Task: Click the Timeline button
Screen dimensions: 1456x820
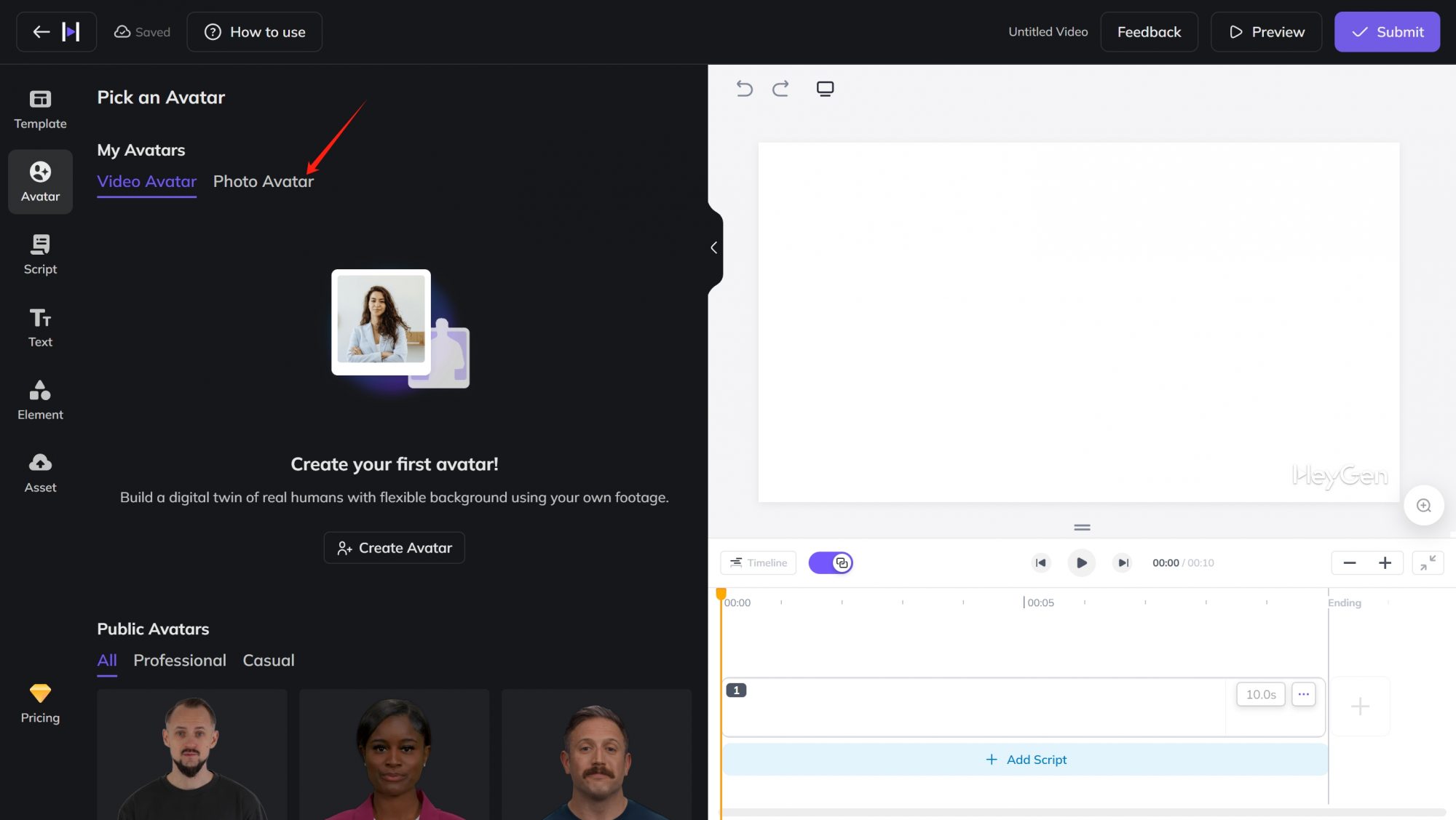Action: (x=758, y=562)
